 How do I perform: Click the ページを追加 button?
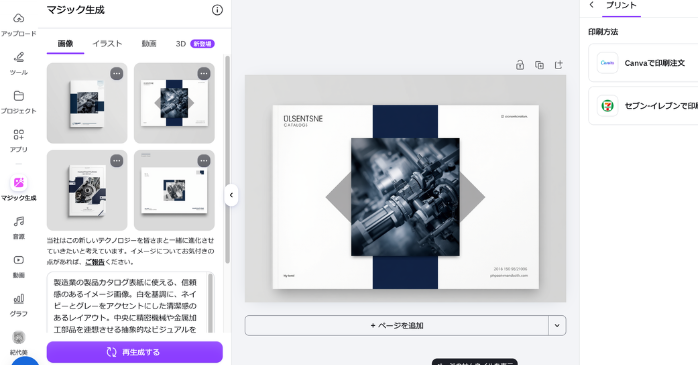397,325
